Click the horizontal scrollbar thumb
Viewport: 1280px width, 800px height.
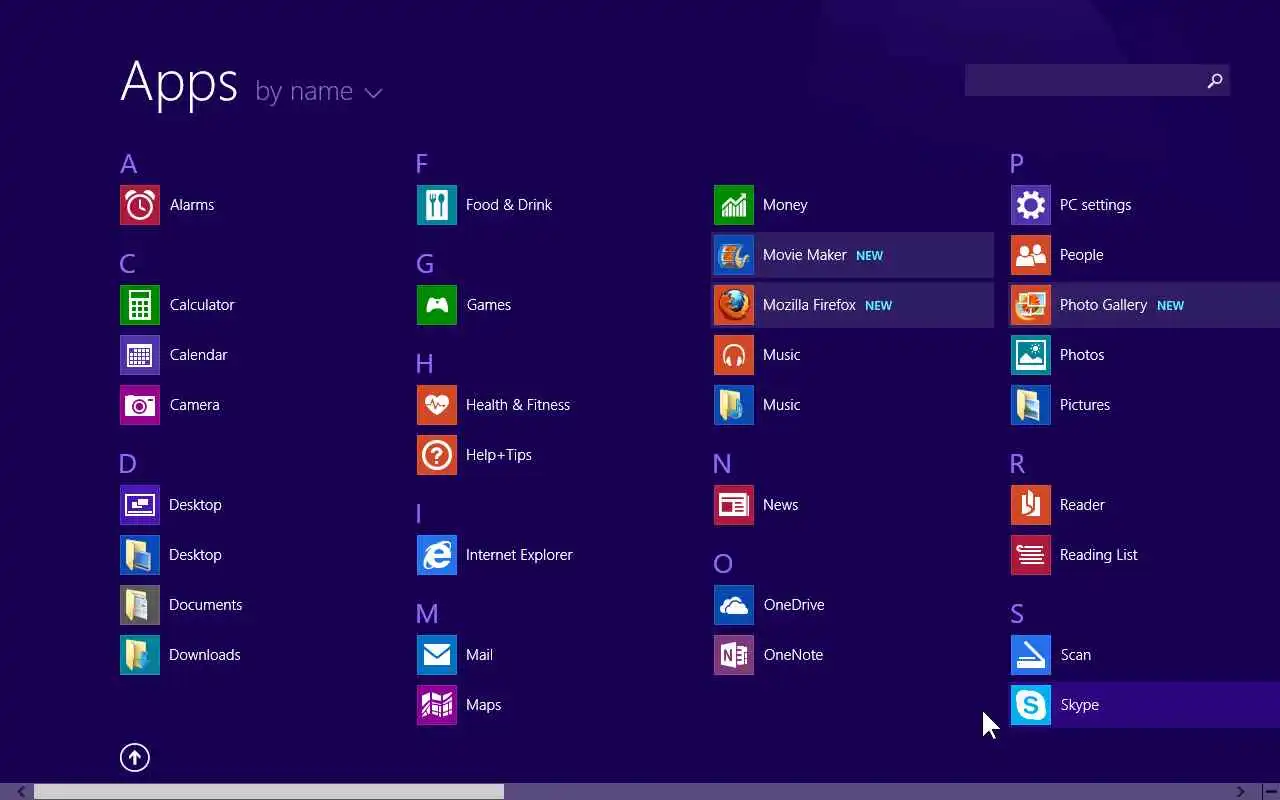click(x=269, y=792)
